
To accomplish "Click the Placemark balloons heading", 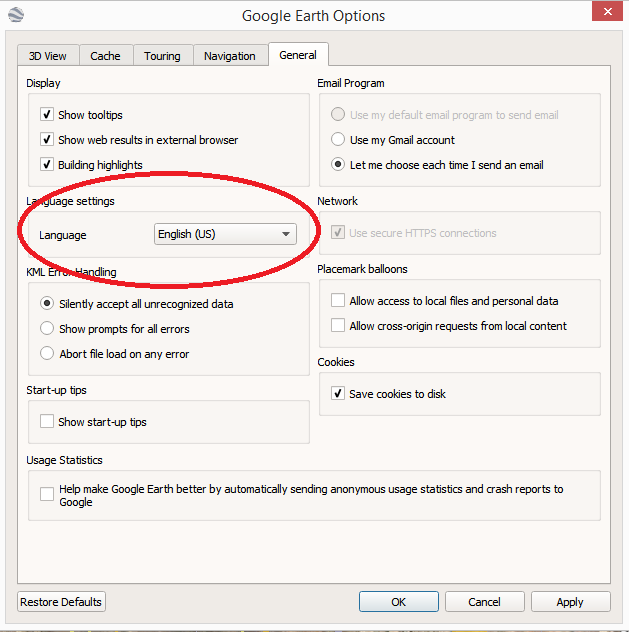I will coord(362,269).
